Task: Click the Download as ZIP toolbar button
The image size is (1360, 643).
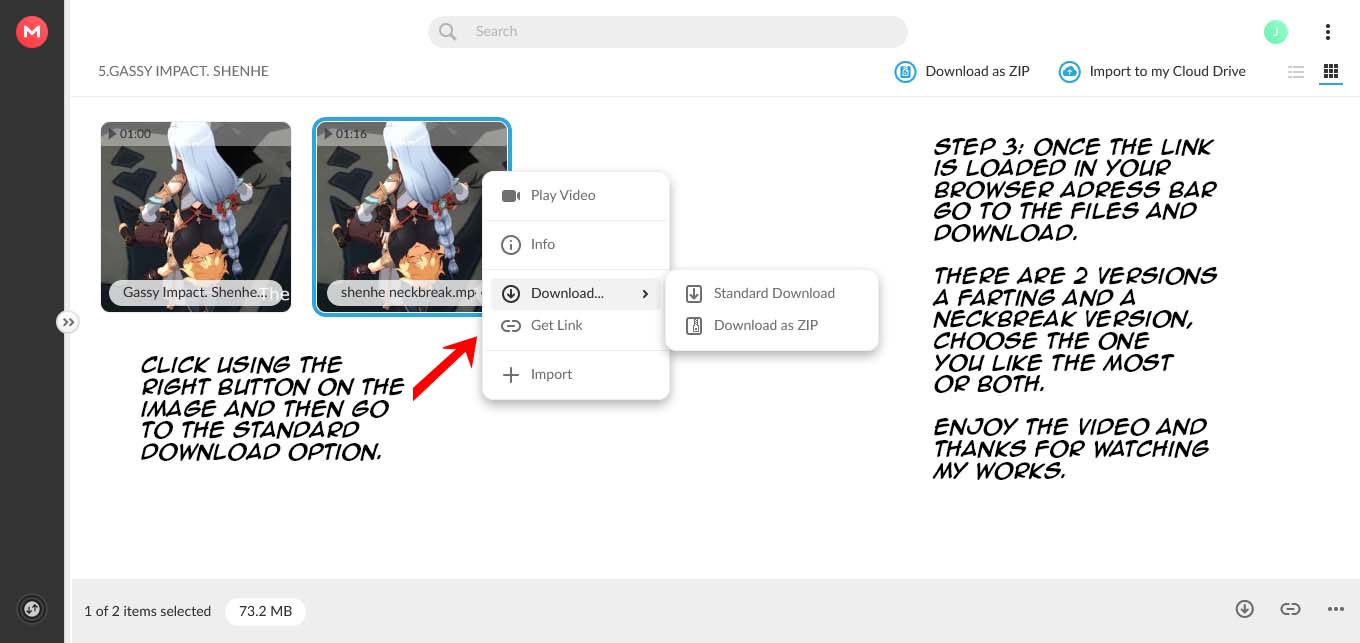Action: click(x=961, y=71)
